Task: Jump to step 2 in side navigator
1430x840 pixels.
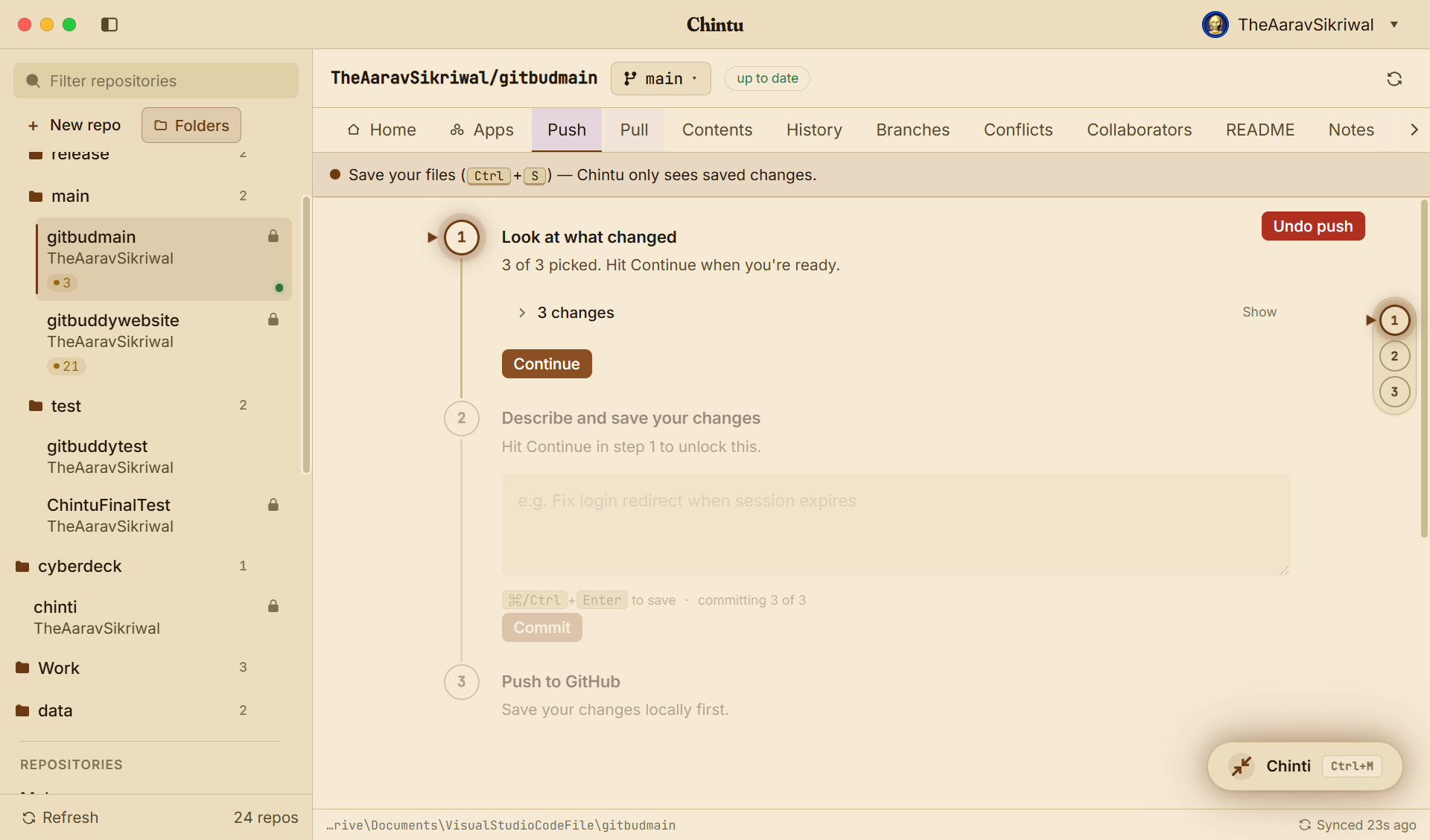Action: point(1394,356)
